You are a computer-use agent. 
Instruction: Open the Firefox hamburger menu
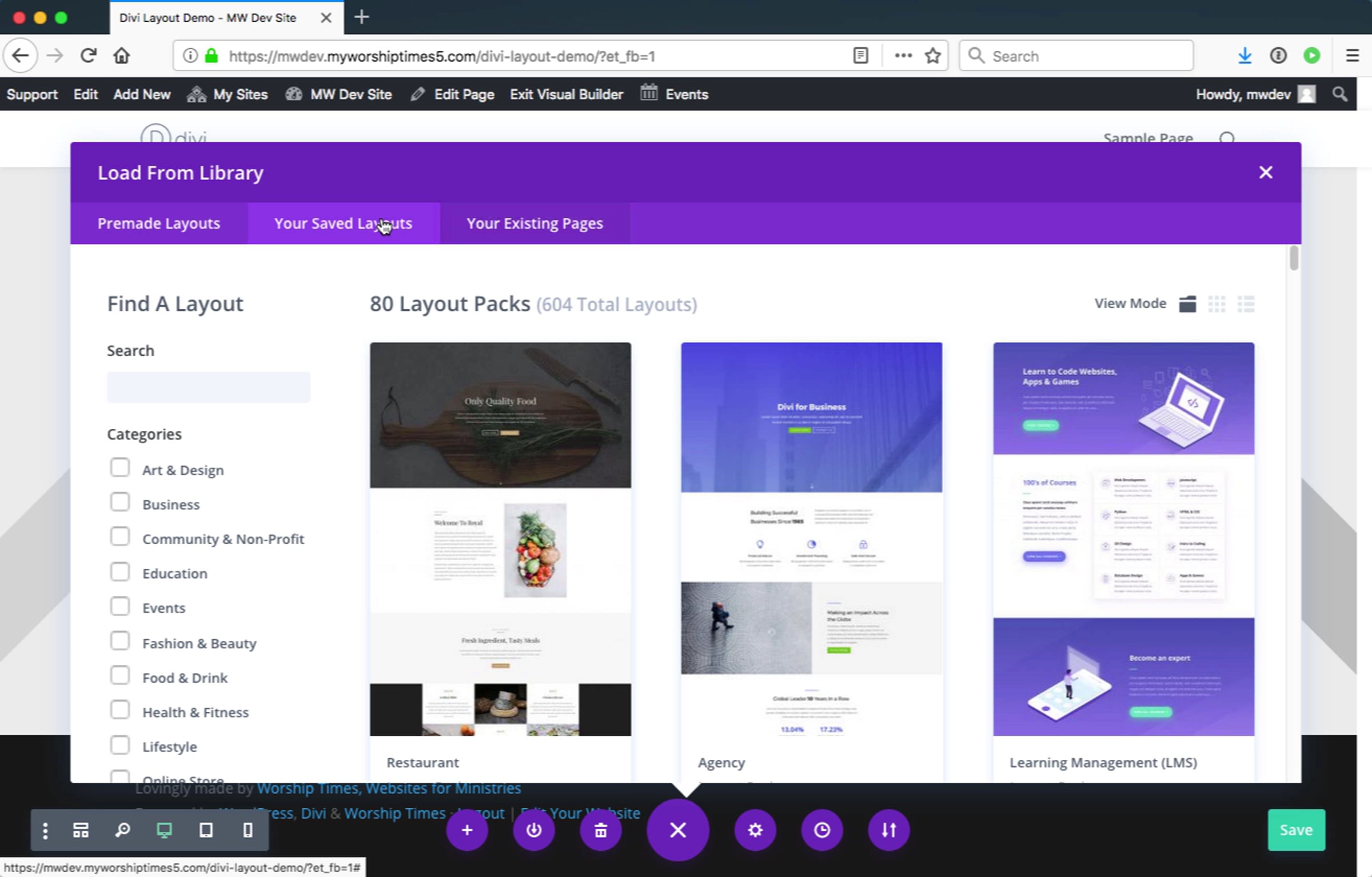(1352, 55)
